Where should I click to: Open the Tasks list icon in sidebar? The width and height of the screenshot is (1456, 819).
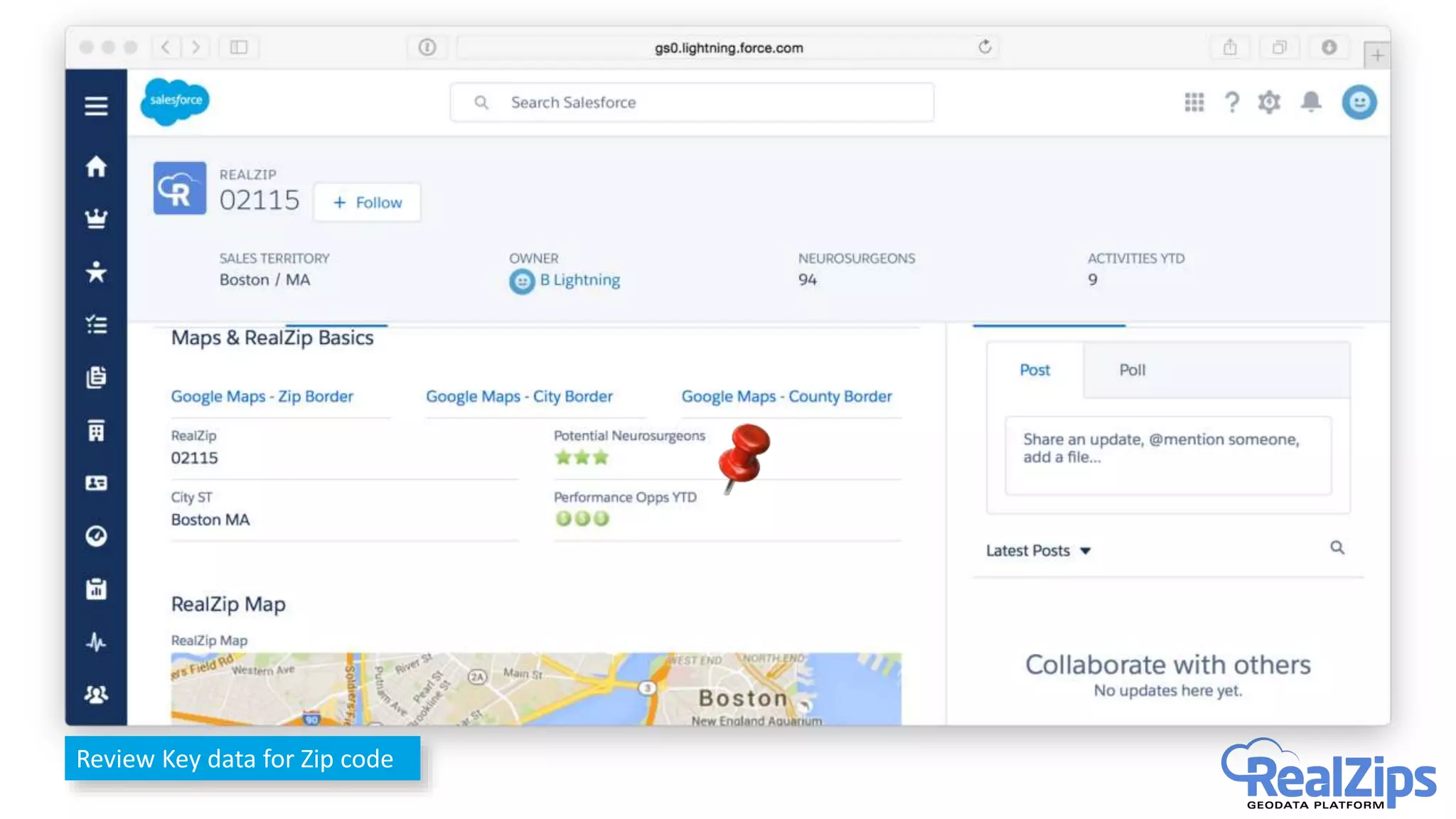[96, 324]
